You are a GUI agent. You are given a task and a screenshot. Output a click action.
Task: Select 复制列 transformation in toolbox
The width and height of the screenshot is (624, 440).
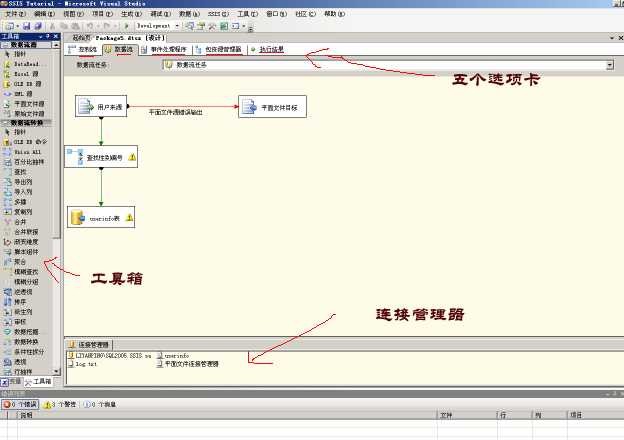click(x=18, y=212)
